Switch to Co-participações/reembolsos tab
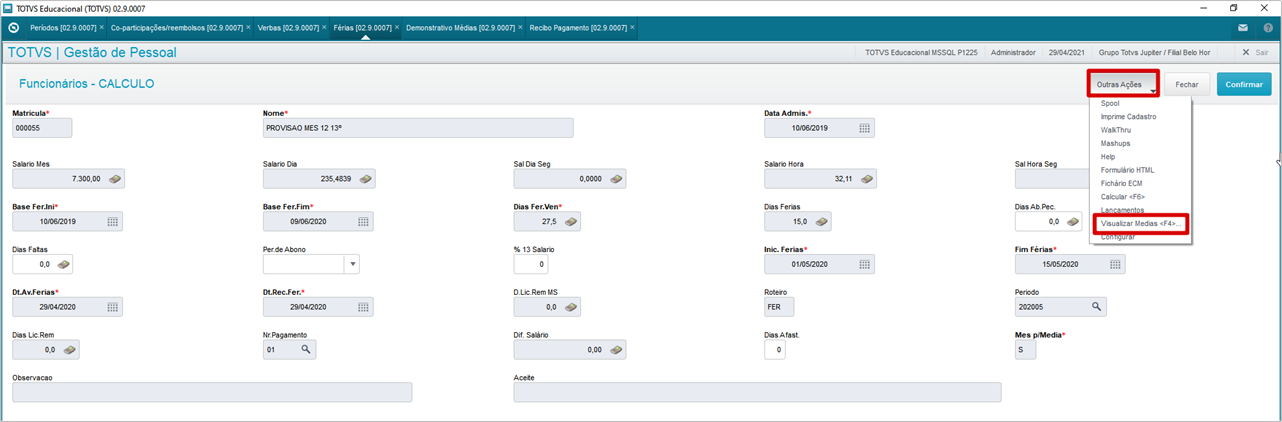The height and width of the screenshot is (422, 1282). [176, 28]
